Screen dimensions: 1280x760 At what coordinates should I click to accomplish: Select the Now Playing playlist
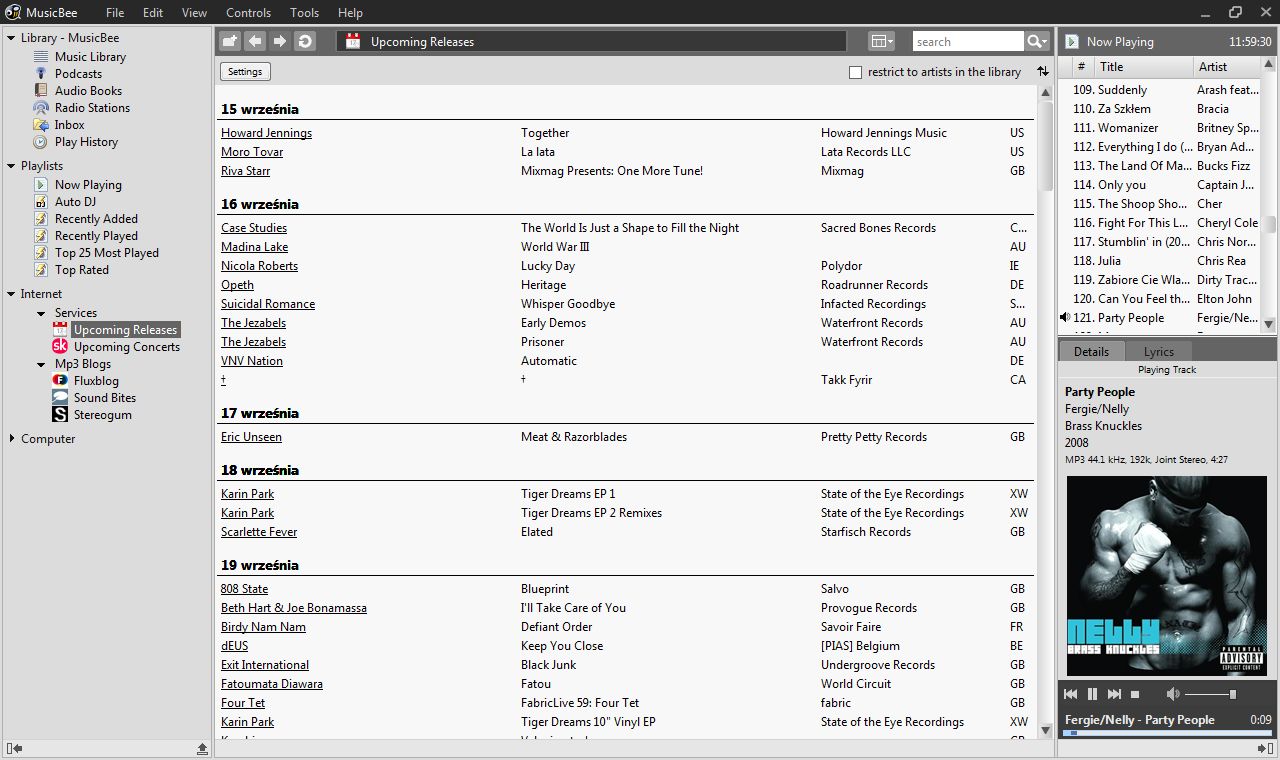point(88,185)
